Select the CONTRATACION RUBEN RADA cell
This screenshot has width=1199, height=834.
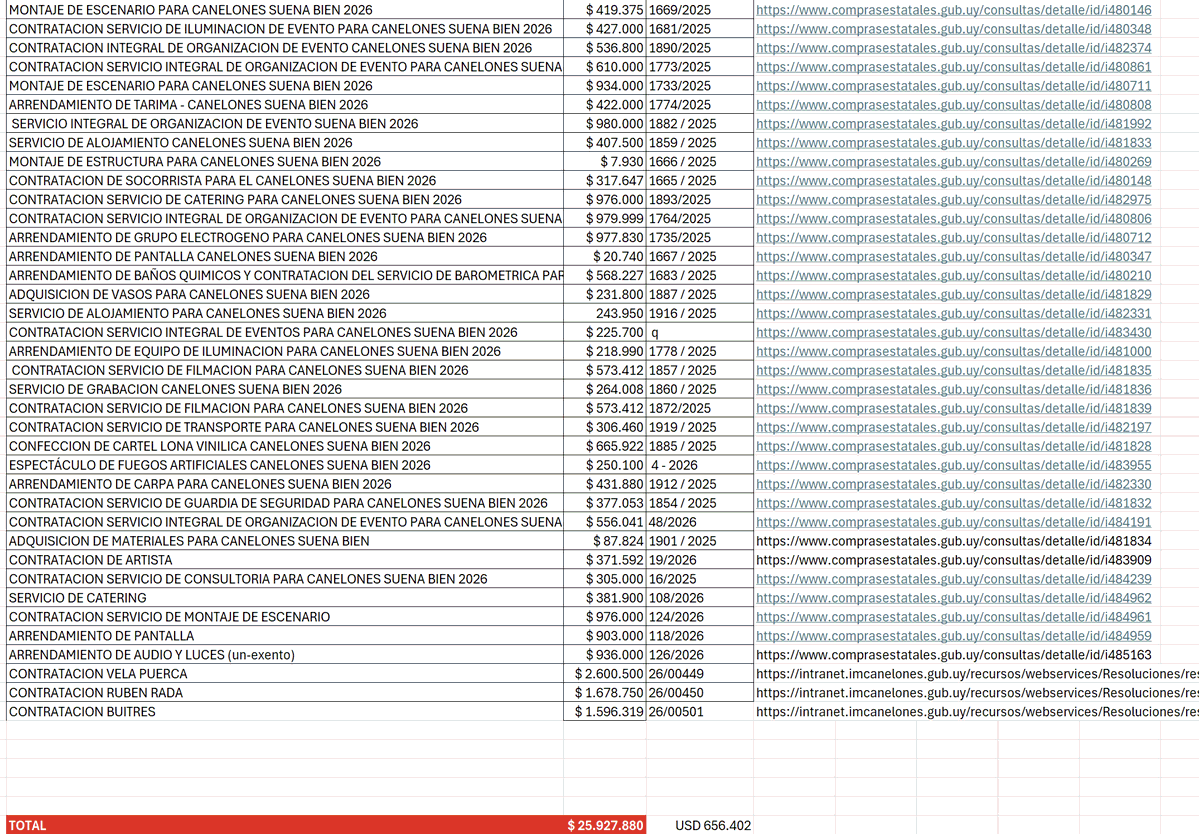284,693
